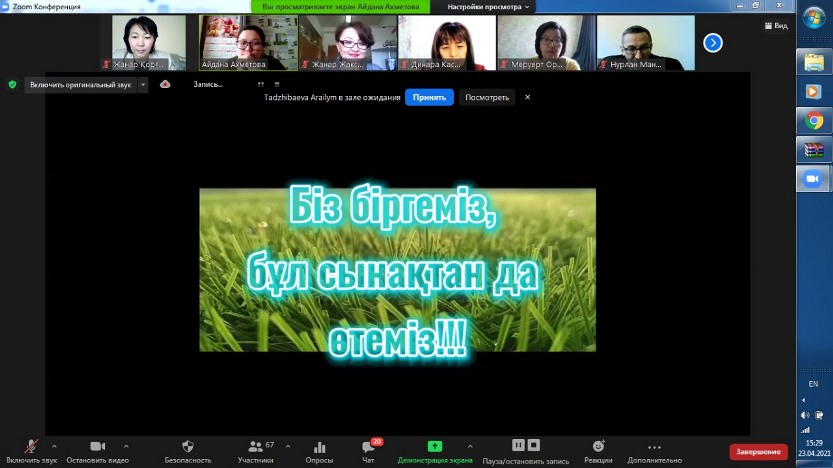Image resolution: width=833 pixels, height=468 pixels.
Task: Open Вид view layout menu
Action: 776,25
